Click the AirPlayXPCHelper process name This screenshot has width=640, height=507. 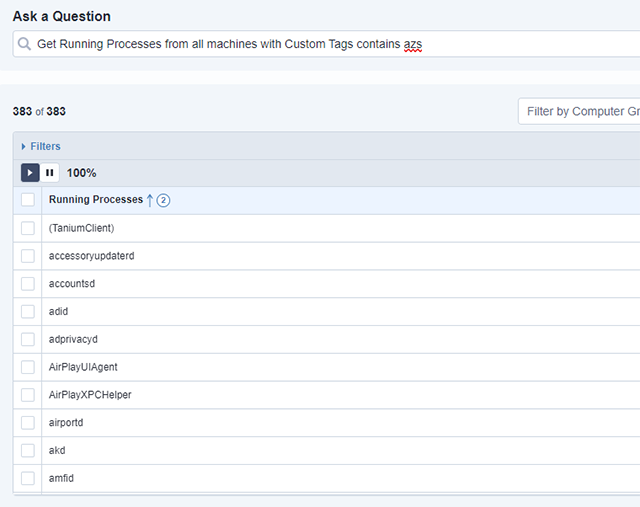point(90,395)
